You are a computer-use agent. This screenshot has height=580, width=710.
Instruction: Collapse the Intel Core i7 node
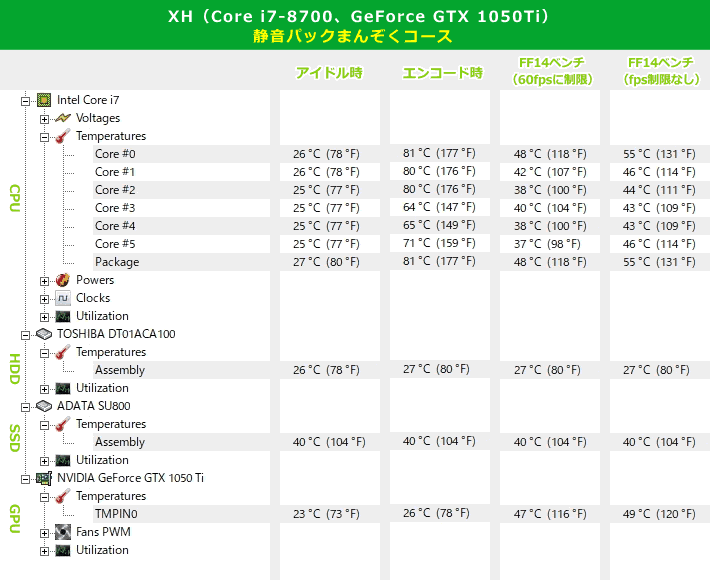tap(25, 101)
